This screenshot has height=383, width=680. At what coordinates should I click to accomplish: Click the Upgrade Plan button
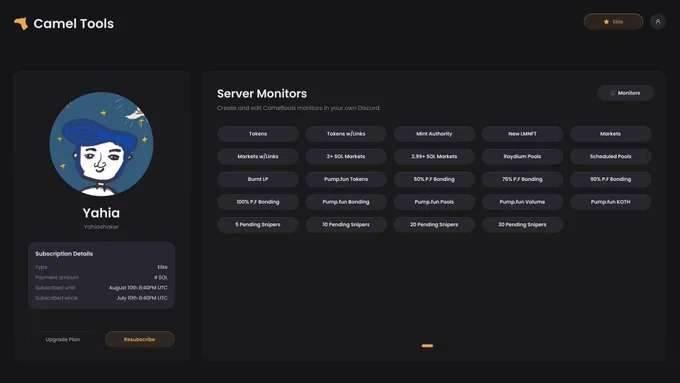[x=63, y=339]
